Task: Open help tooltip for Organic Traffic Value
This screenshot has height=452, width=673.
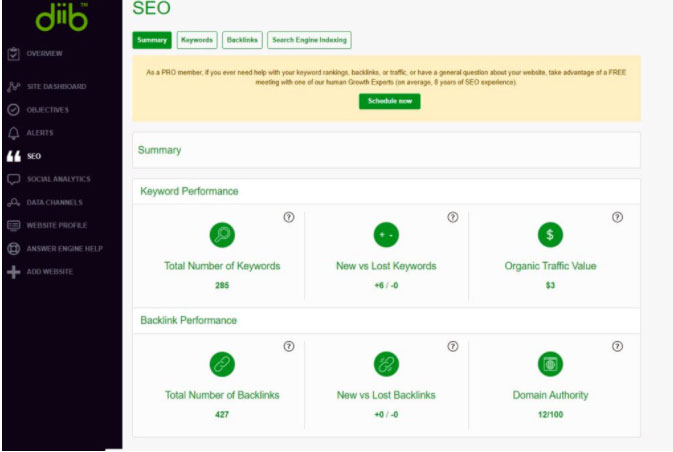Action: (x=617, y=217)
